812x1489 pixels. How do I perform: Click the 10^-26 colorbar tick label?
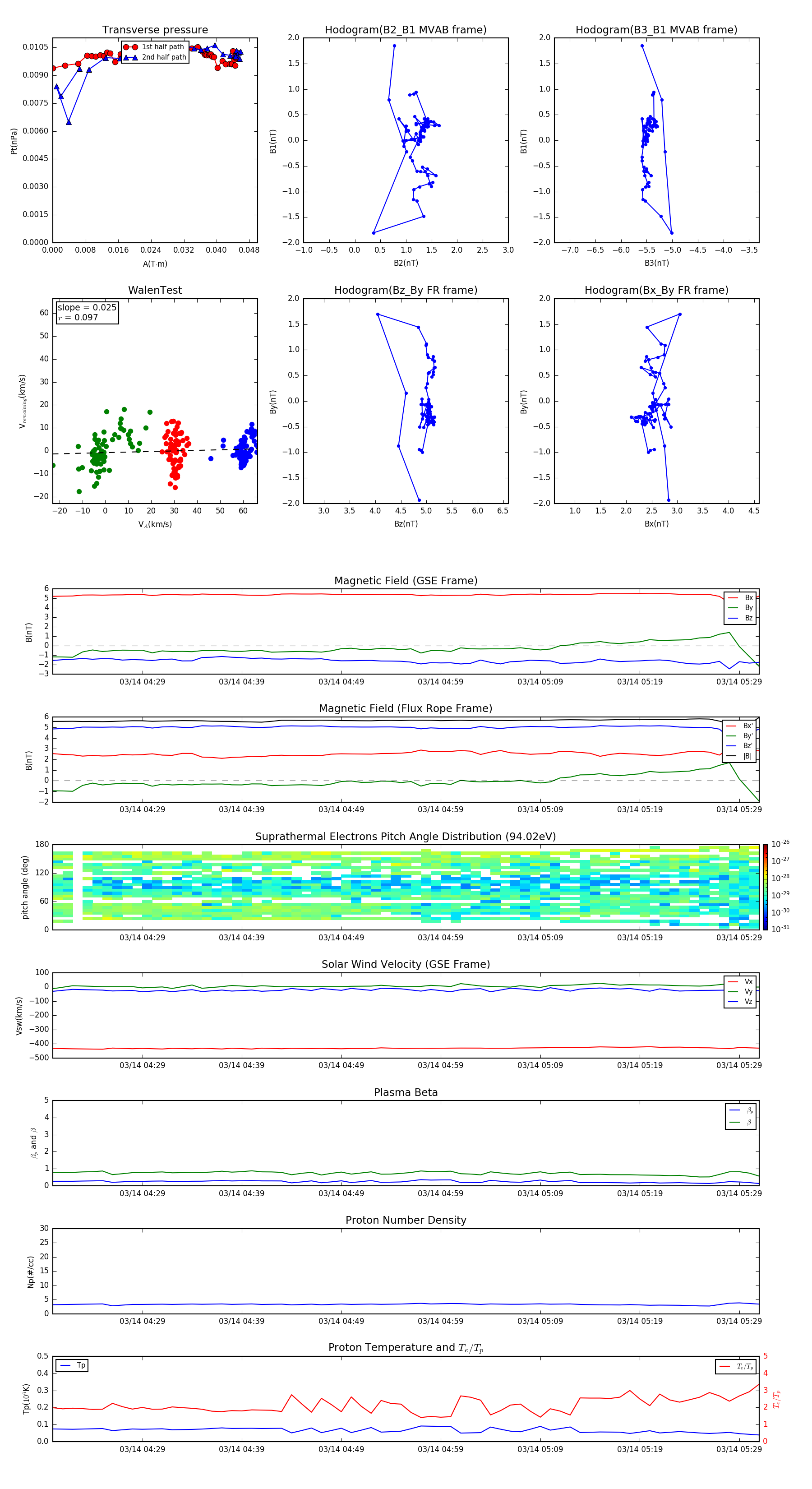(x=780, y=844)
